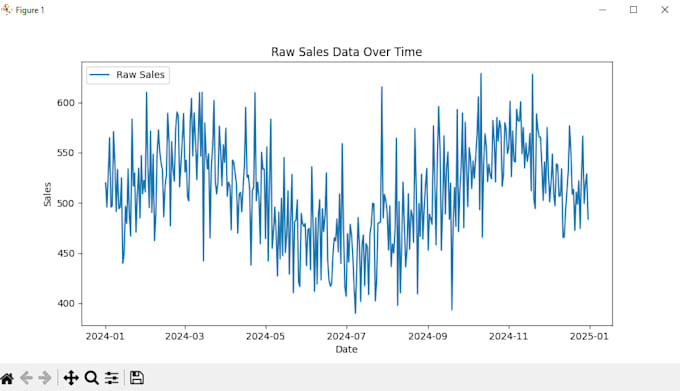This screenshot has width=680, height=391.
Task: Open the Configure subplots sliders icon
Action: coord(111,378)
